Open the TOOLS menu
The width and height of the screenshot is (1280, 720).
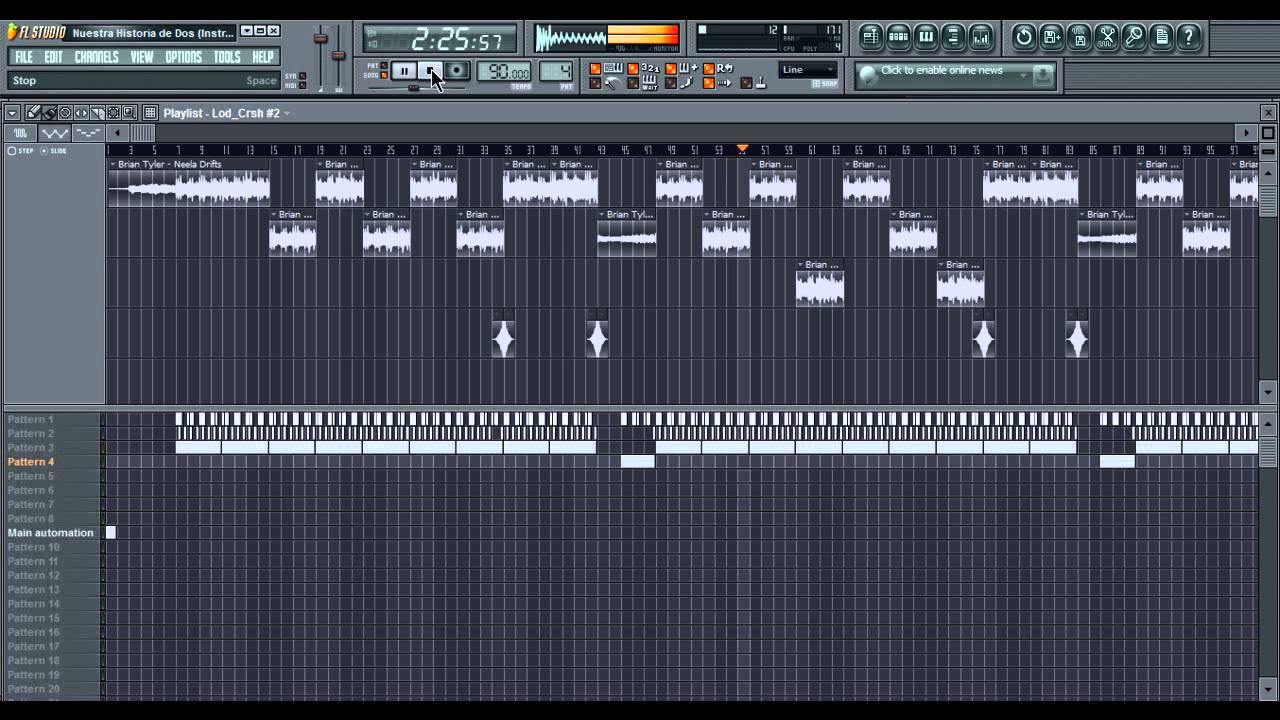tap(227, 57)
